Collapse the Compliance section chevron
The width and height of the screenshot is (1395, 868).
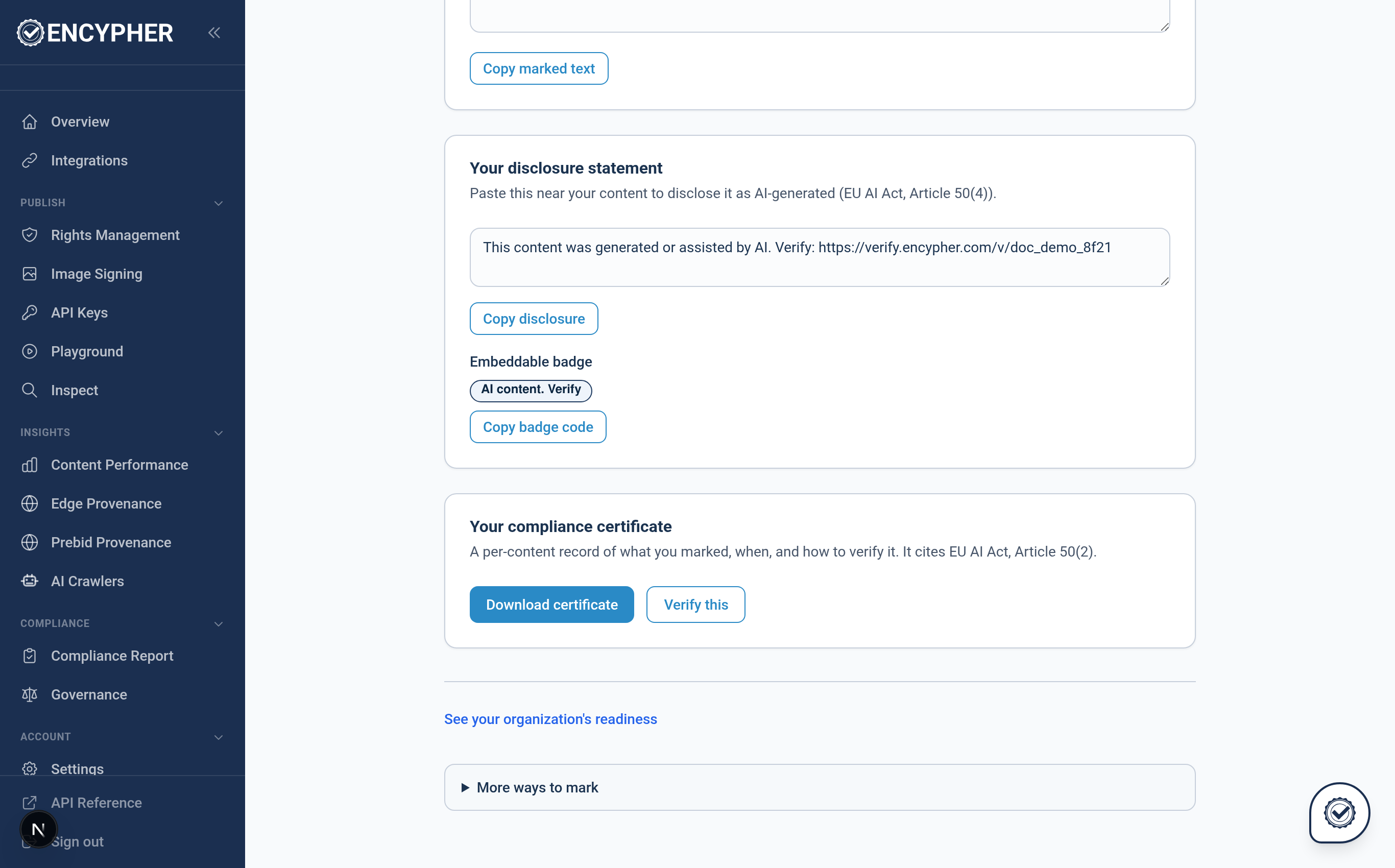click(218, 623)
